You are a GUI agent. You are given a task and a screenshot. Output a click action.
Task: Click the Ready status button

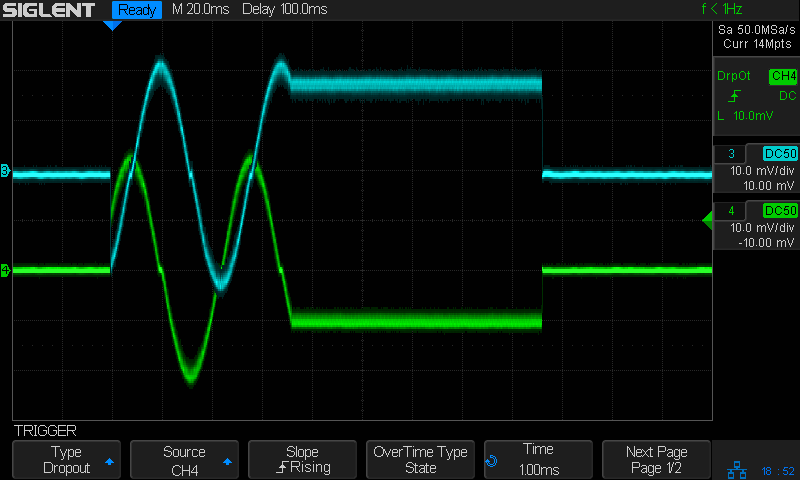(x=137, y=10)
